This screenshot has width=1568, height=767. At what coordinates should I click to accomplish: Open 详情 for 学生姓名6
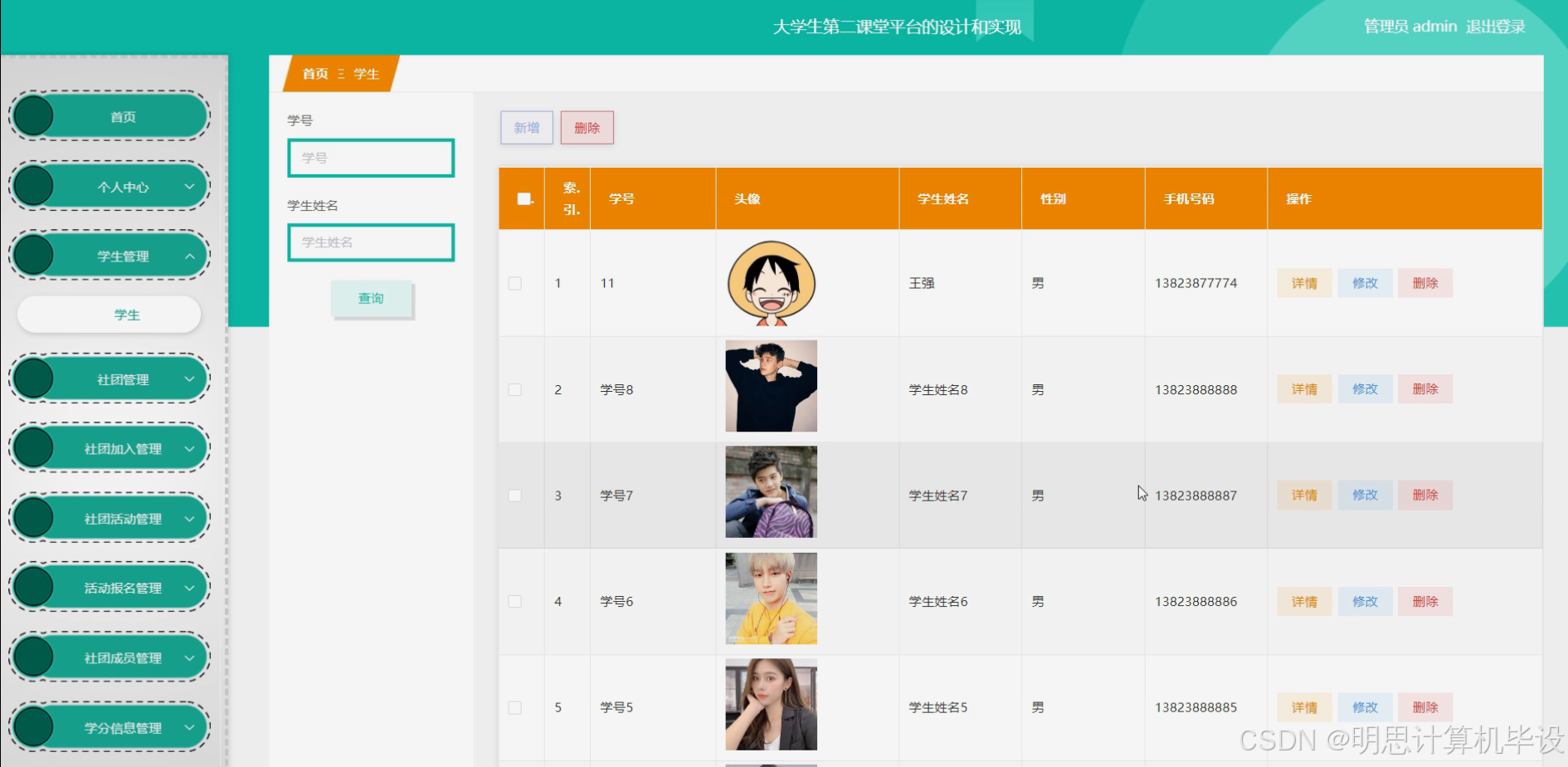pos(1304,601)
